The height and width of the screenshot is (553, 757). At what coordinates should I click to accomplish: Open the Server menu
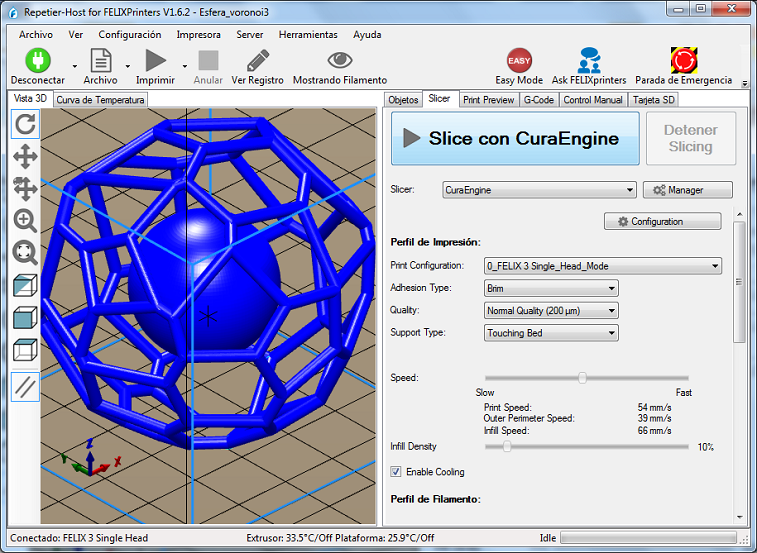tap(250, 35)
